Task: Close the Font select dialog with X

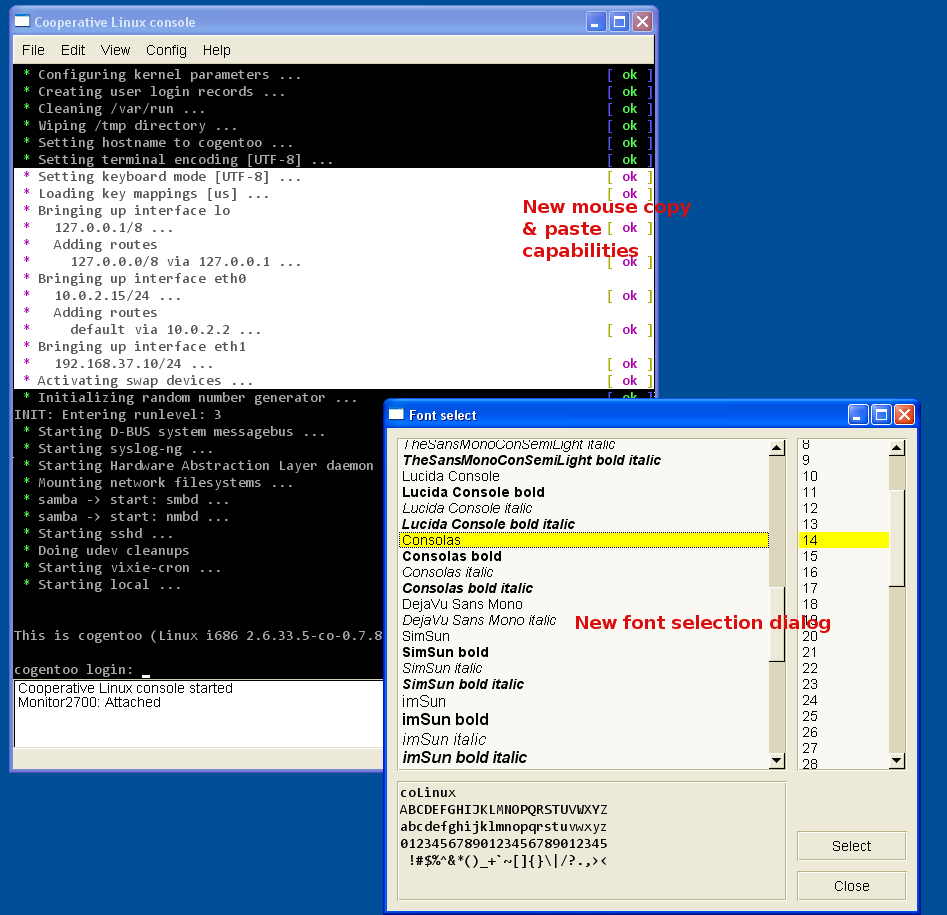Action: pyautogui.click(x=904, y=414)
